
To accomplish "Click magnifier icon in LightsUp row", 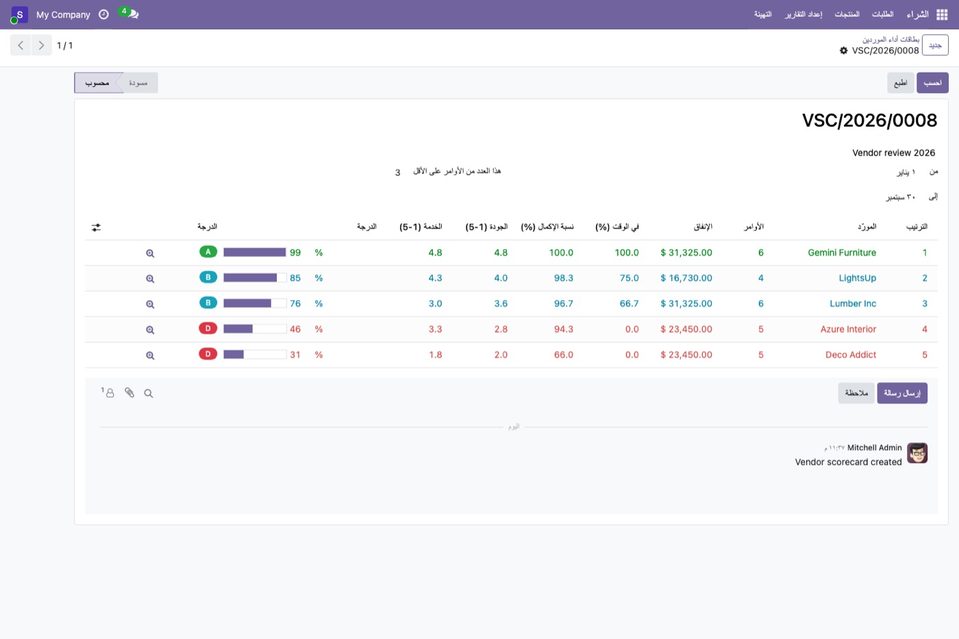I will pyautogui.click(x=150, y=279).
